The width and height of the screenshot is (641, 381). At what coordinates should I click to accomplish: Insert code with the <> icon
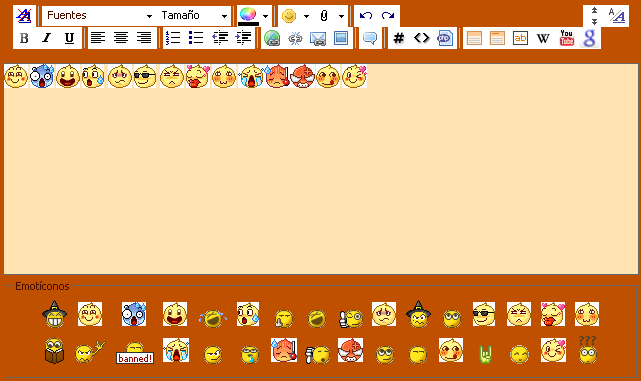point(421,38)
